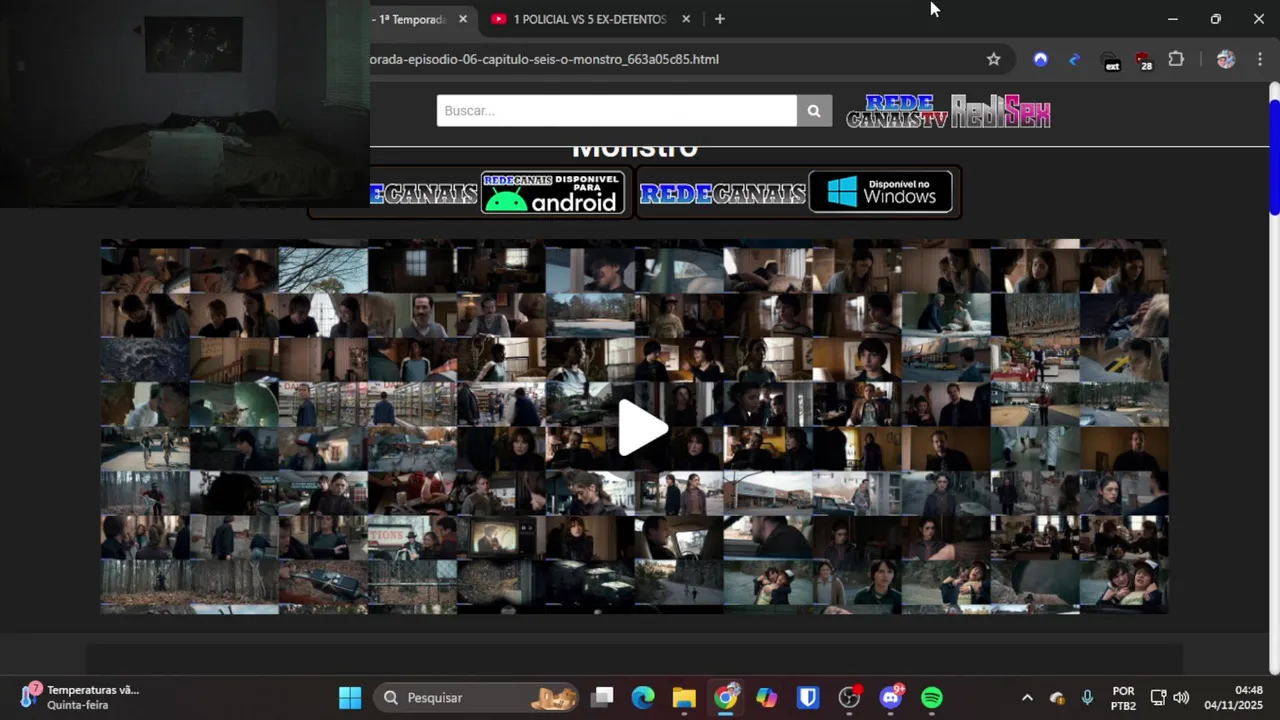This screenshot has width=1280, height=720.
Task: Open the RediSex logo link
Action: click(x=1000, y=111)
